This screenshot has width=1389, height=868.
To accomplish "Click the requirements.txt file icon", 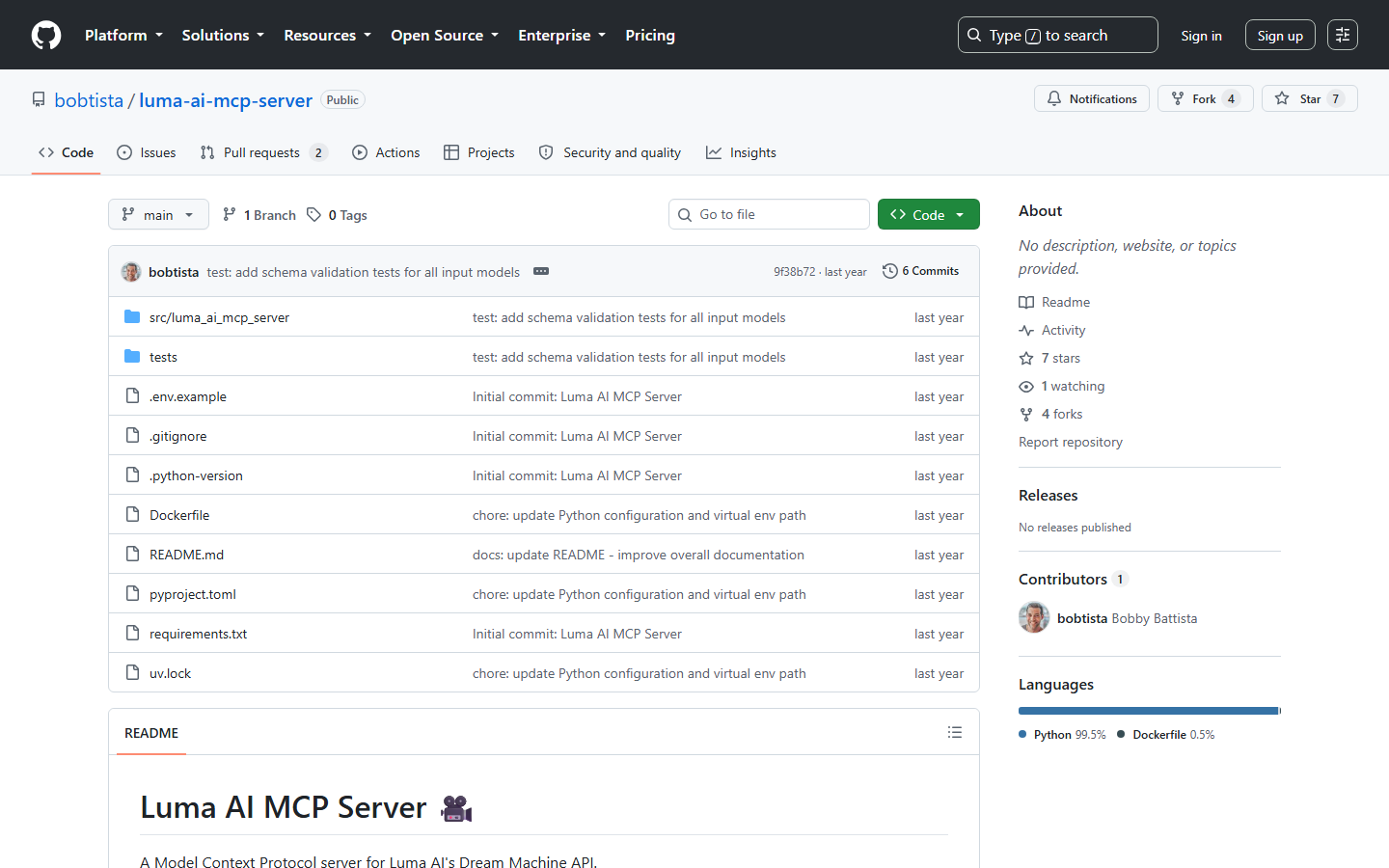I will pyautogui.click(x=132, y=633).
